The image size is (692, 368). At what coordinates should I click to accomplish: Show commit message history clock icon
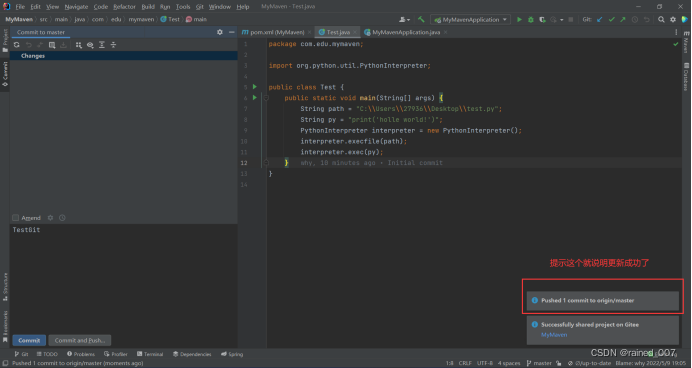click(x=62, y=218)
